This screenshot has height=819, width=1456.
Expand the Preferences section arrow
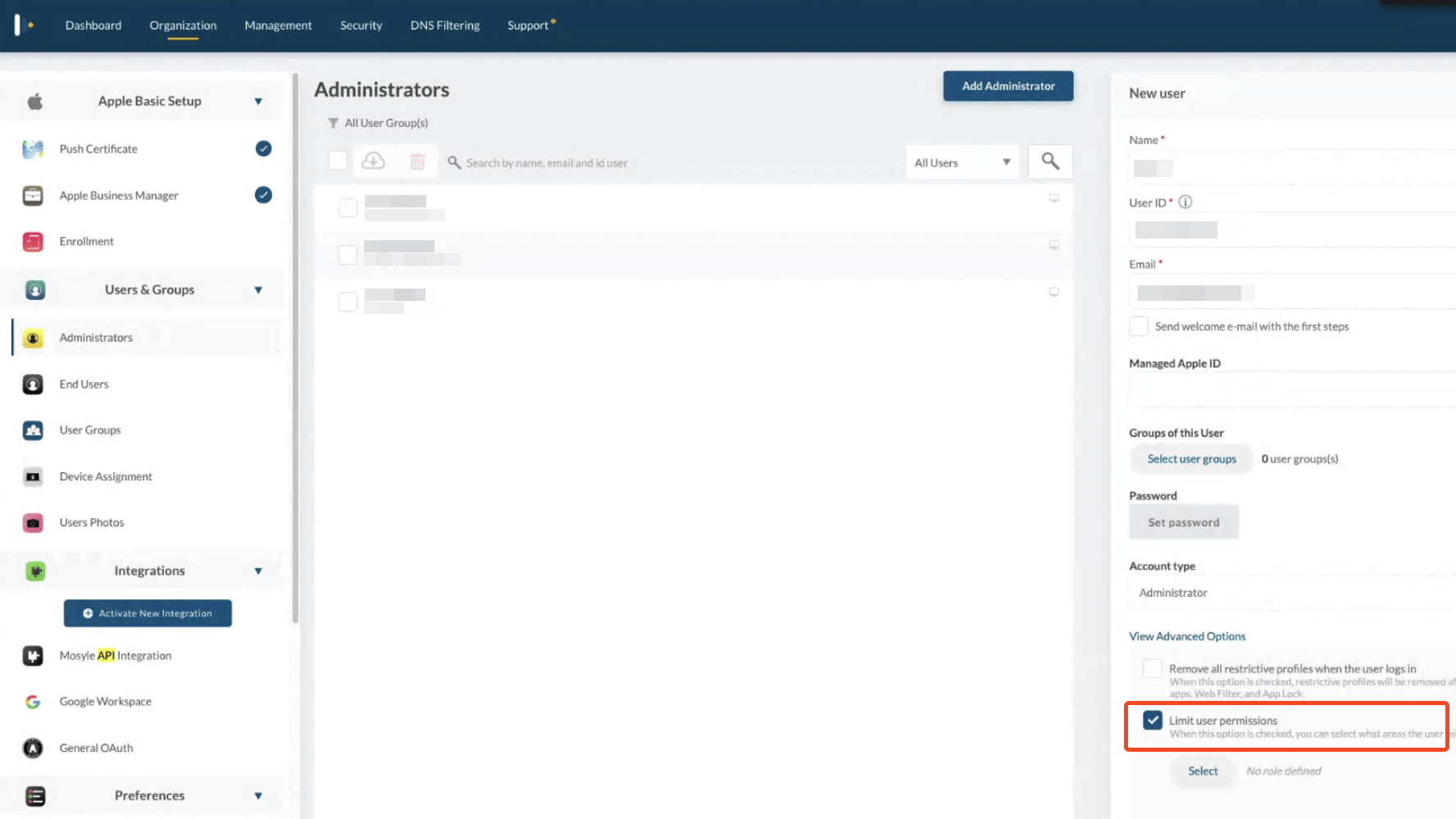[x=258, y=796]
